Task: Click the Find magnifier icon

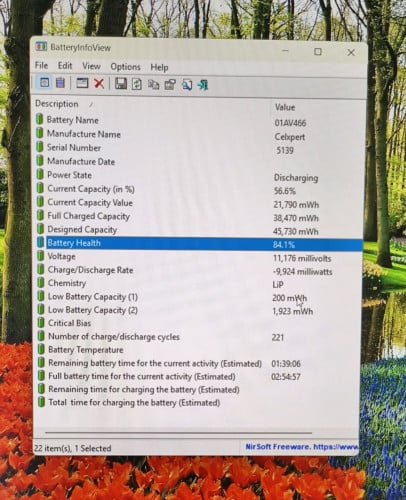Action: pos(187,85)
